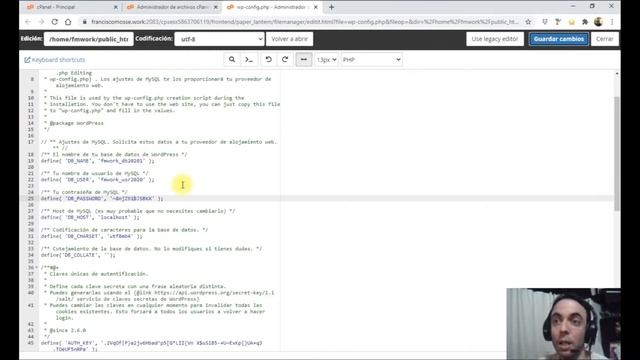This screenshot has width=640, height=360.
Task: Open the go-to-line terminal icon
Action: (x=249, y=60)
